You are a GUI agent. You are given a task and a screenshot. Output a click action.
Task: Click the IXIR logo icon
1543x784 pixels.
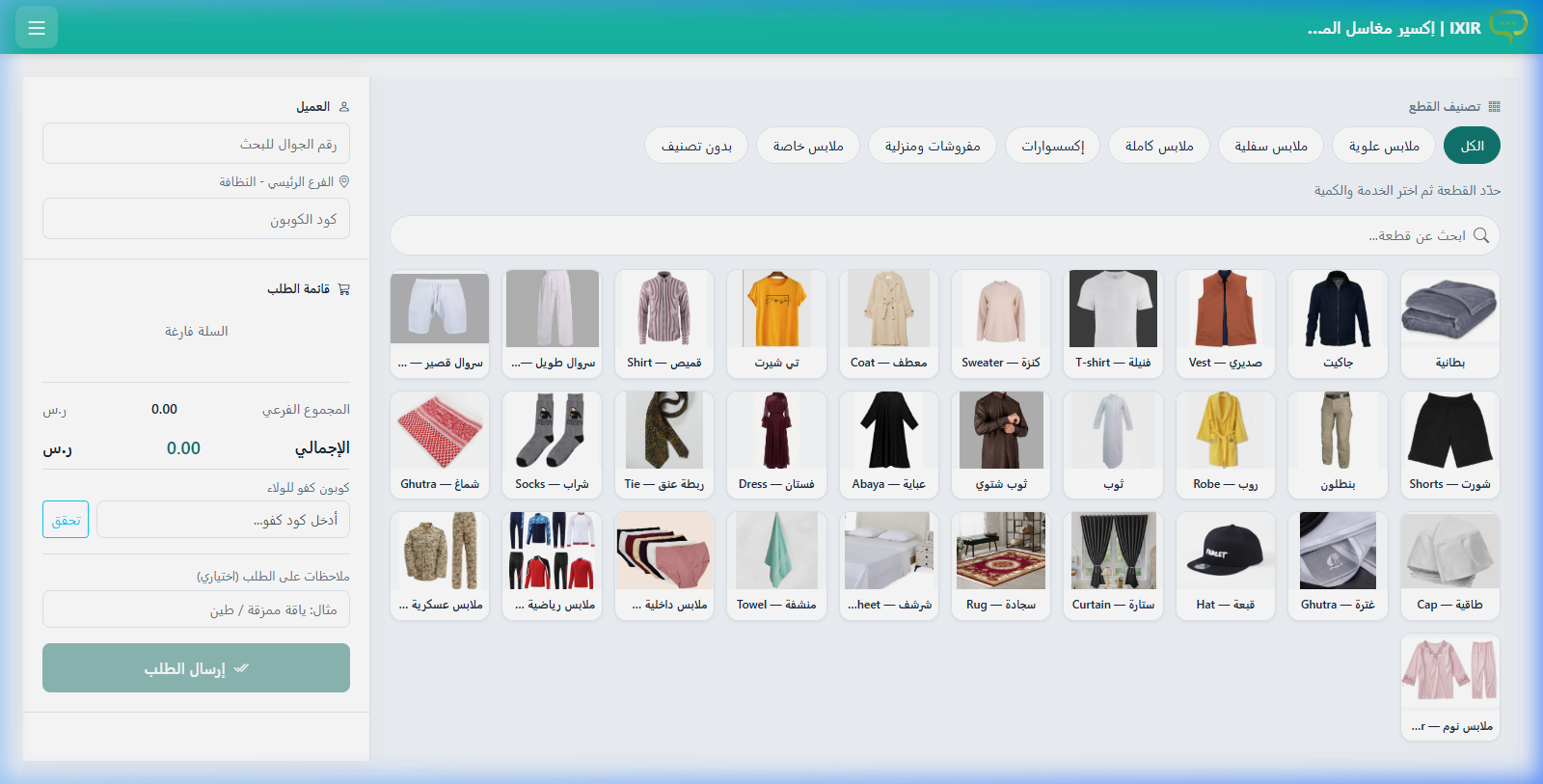[1507, 25]
